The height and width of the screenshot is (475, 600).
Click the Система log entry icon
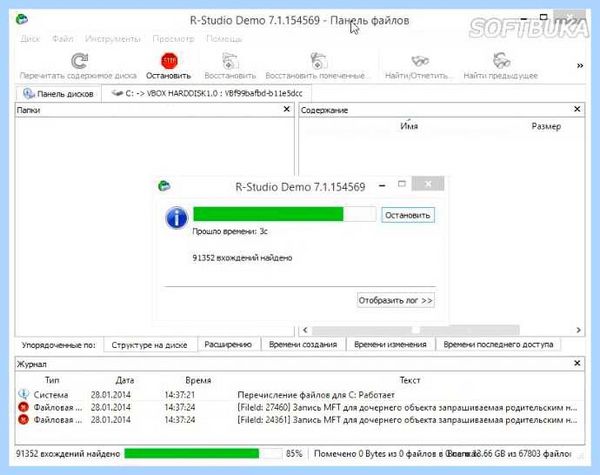(x=23, y=394)
